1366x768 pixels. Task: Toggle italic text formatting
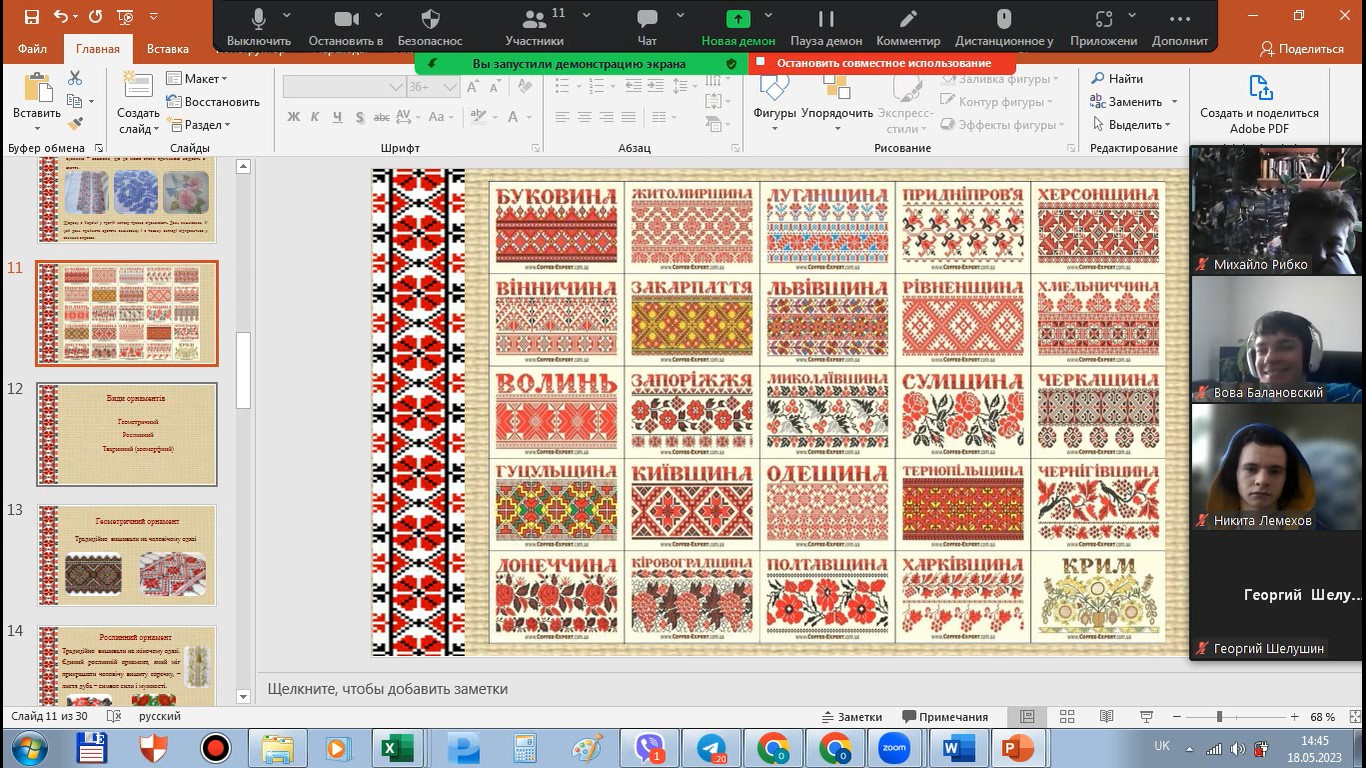(x=315, y=117)
